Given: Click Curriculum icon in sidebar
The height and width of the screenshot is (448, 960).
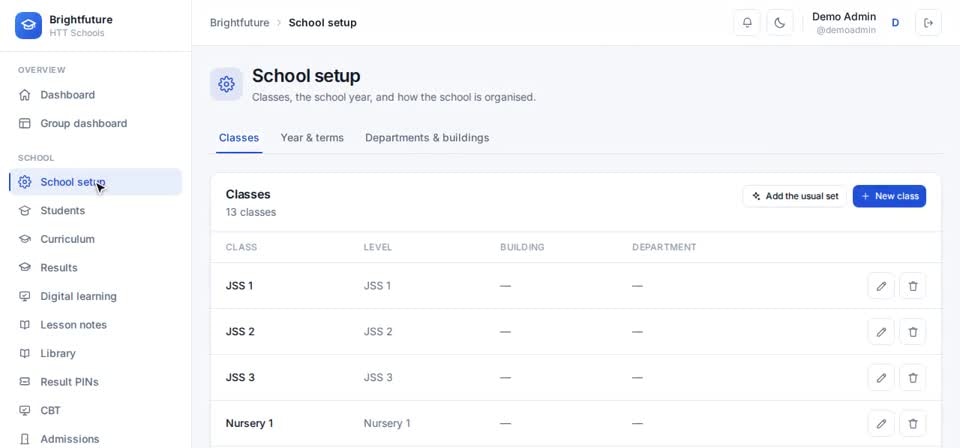Looking at the screenshot, I should click(24, 239).
